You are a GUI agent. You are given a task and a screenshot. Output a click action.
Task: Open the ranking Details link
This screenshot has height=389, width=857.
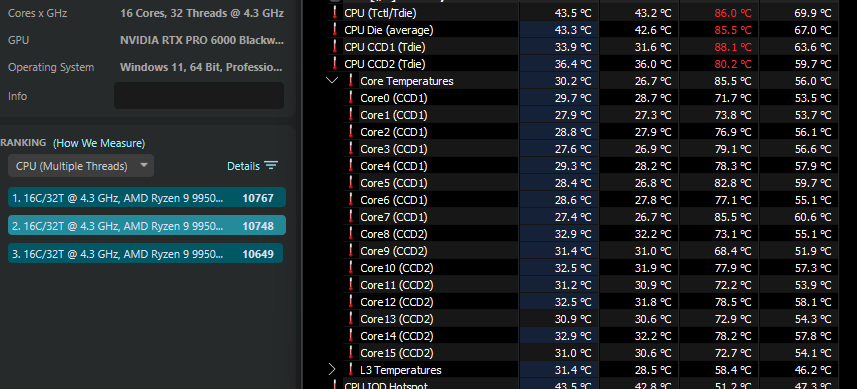(243, 166)
